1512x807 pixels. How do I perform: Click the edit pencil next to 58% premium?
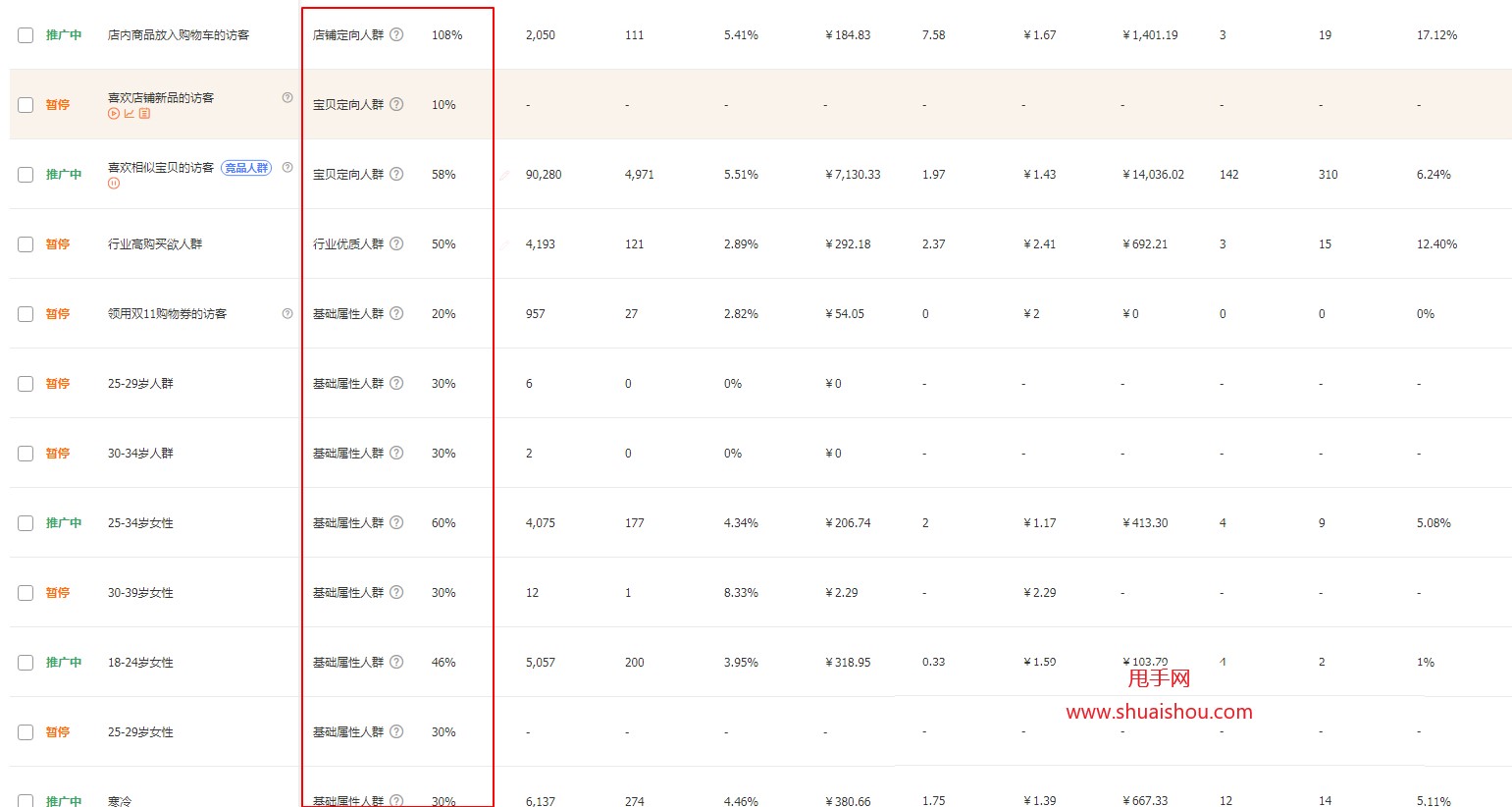pos(504,175)
